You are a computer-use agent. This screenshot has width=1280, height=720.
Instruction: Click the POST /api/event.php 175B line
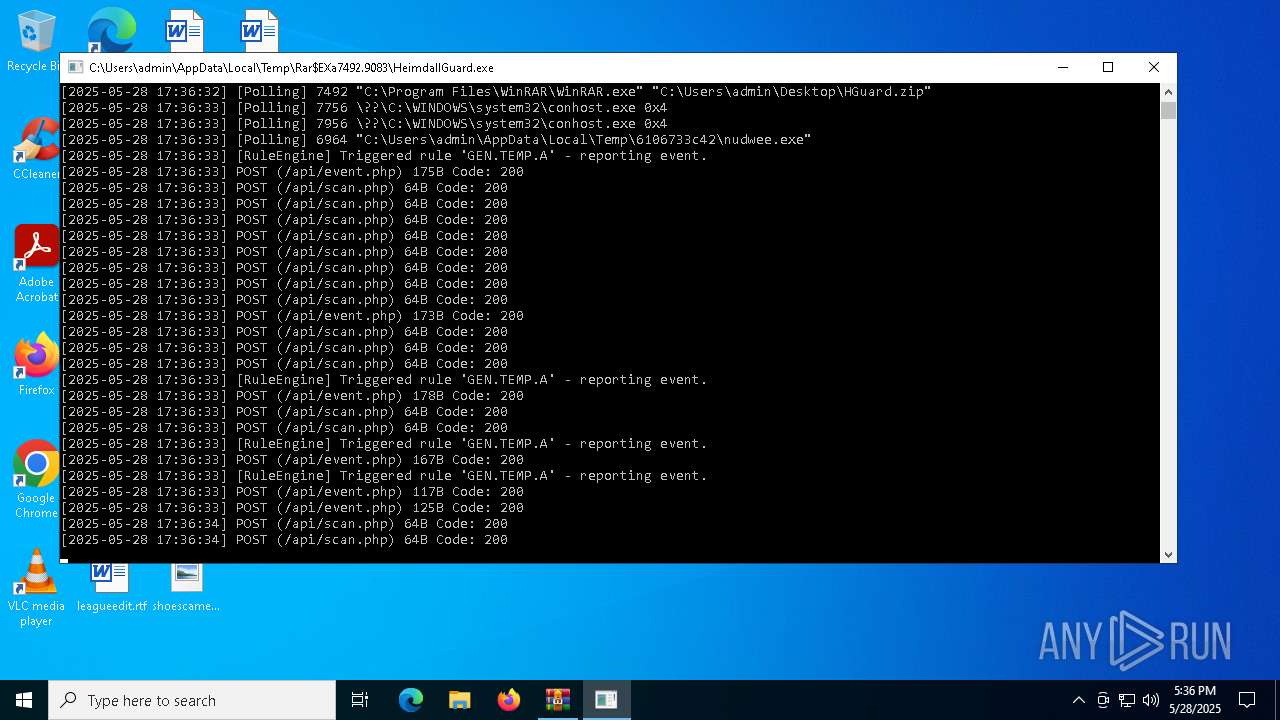293,172
